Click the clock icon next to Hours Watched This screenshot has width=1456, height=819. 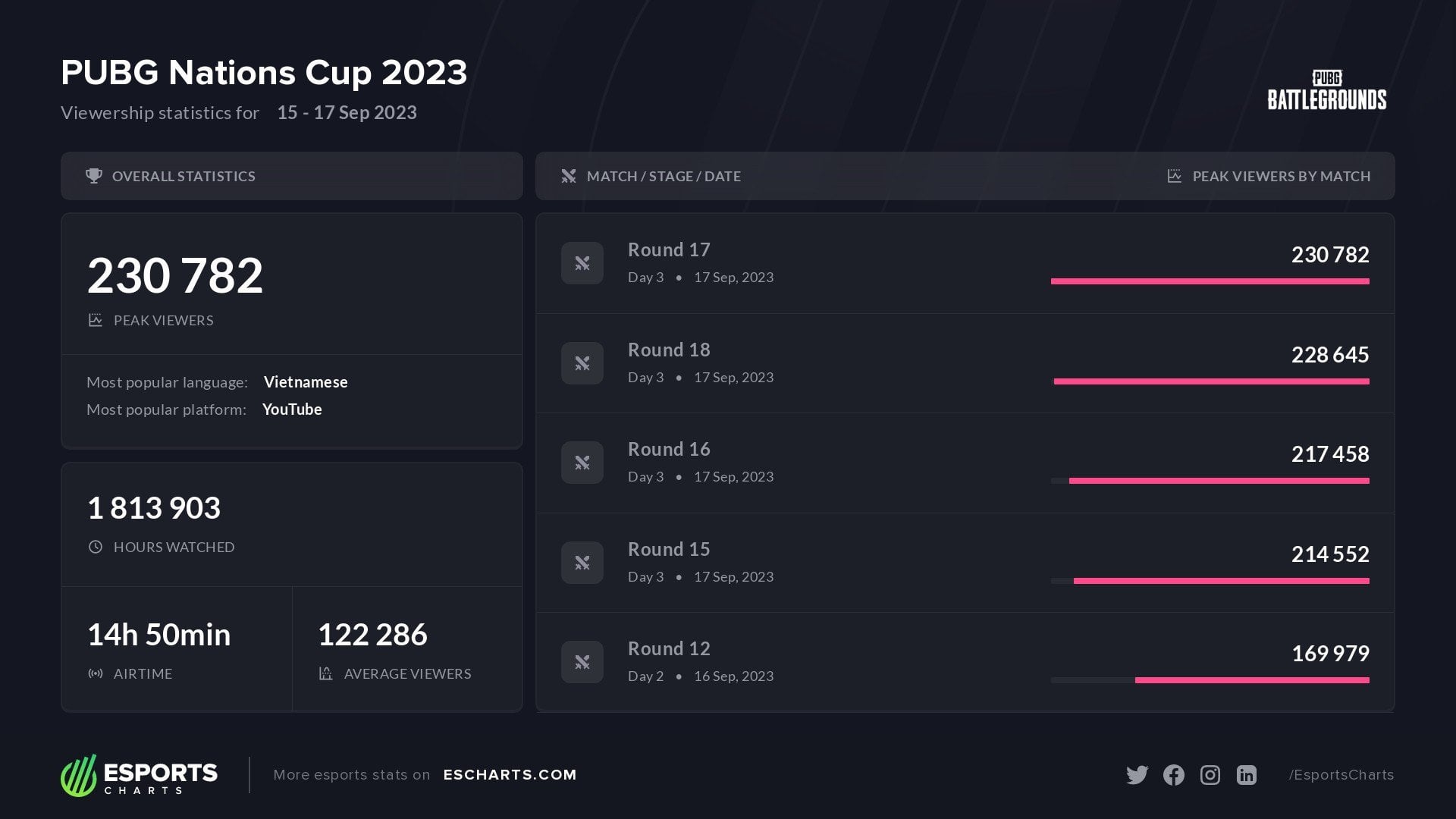pyautogui.click(x=96, y=547)
